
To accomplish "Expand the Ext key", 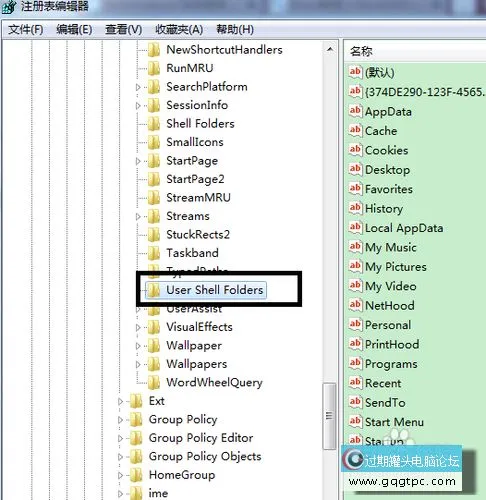I will tap(120, 401).
